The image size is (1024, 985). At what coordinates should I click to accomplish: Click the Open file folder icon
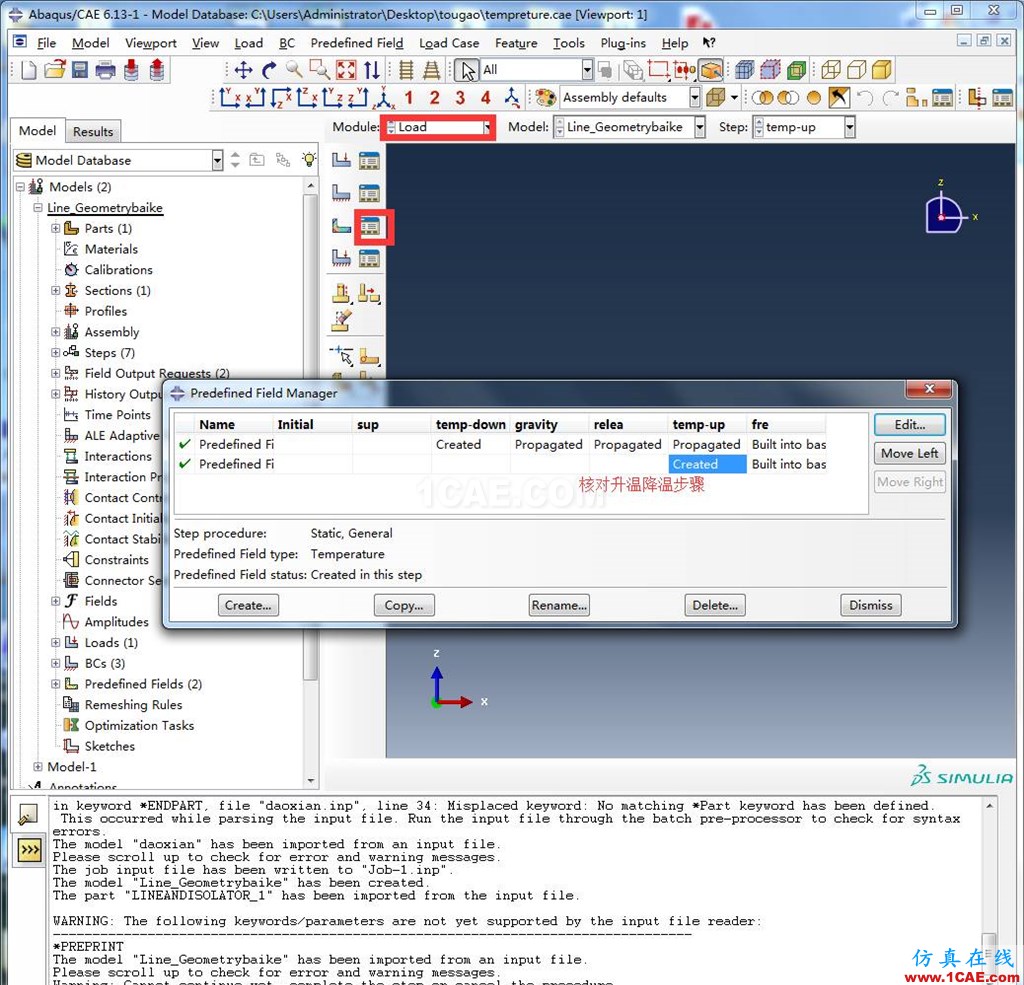55,70
